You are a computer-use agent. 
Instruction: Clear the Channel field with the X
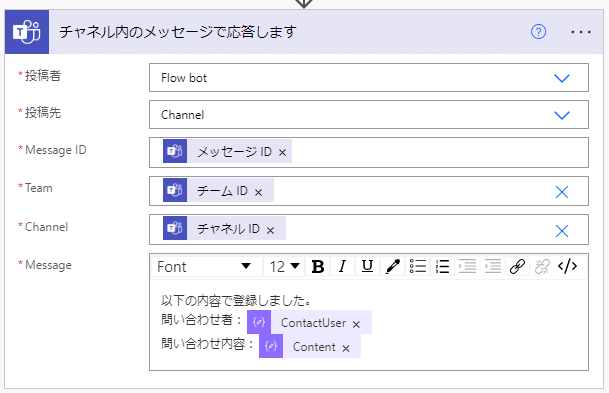pos(562,231)
